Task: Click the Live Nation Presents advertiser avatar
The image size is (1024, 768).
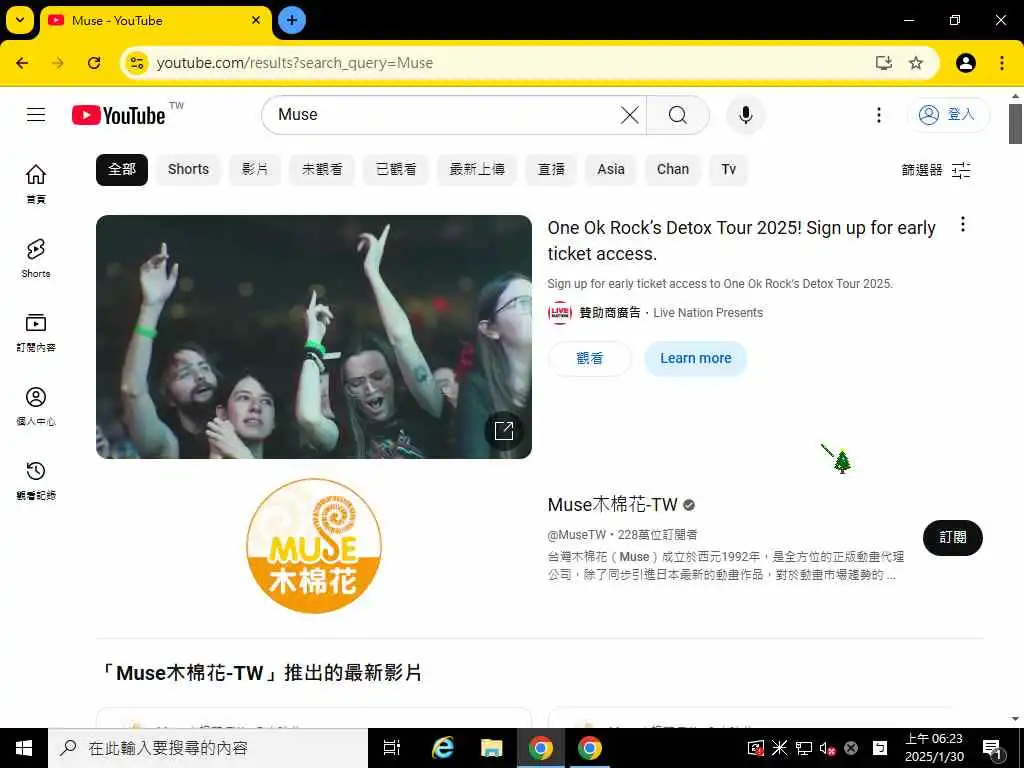Action: 560,313
